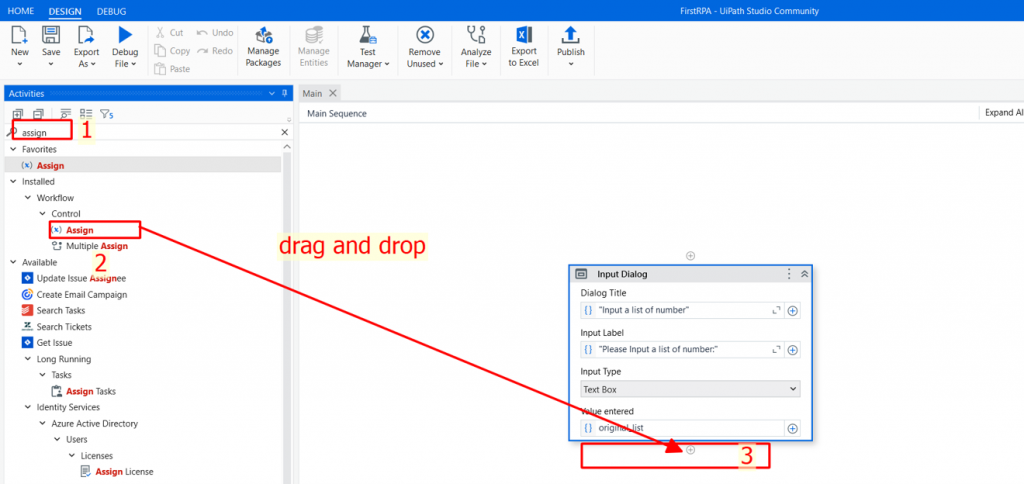The image size is (1024, 484).
Task: Close the Main workflow tab
Action: click(x=332, y=93)
